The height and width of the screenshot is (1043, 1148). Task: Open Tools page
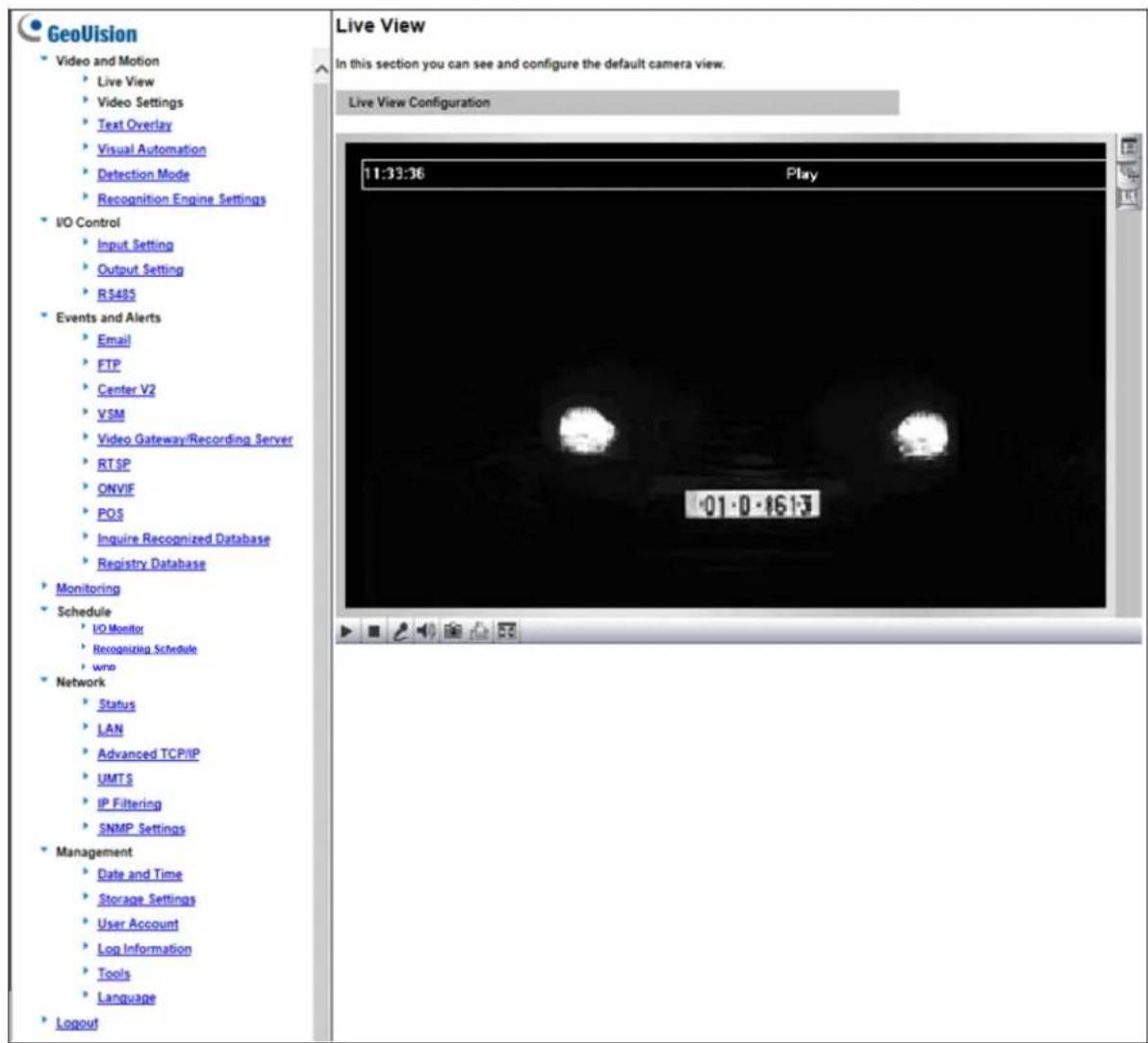(115, 974)
